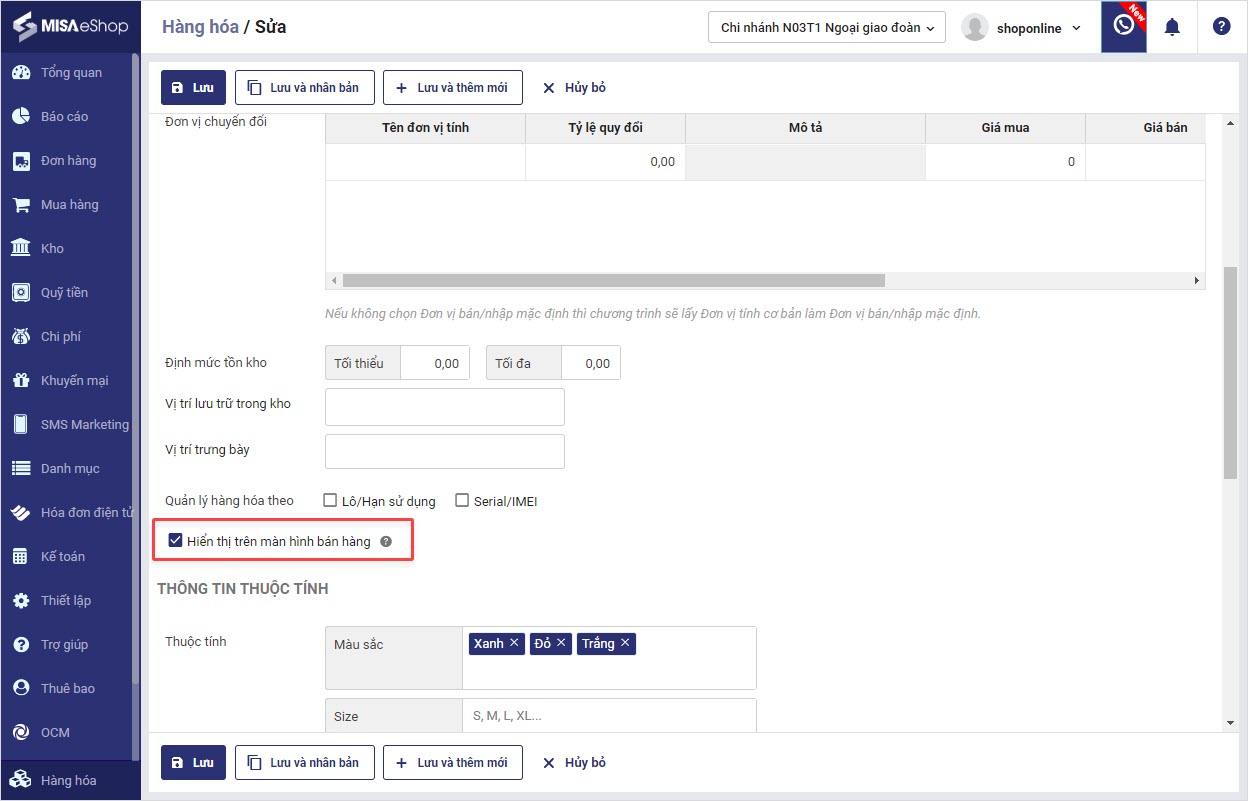Open Đơn hàng in the sidebar
The image size is (1248, 801).
[x=68, y=161]
